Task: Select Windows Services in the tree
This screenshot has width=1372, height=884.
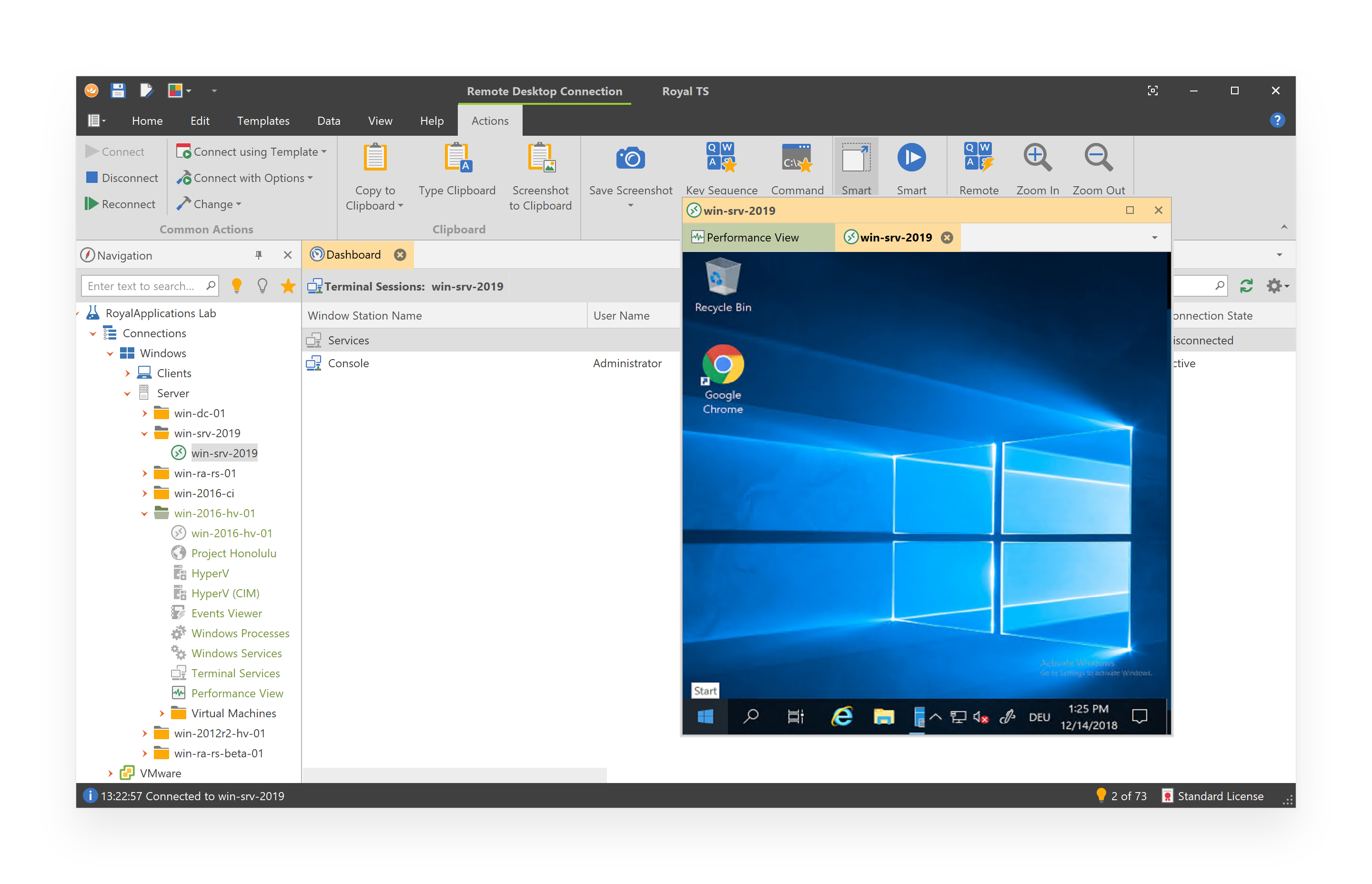Action: 236,653
